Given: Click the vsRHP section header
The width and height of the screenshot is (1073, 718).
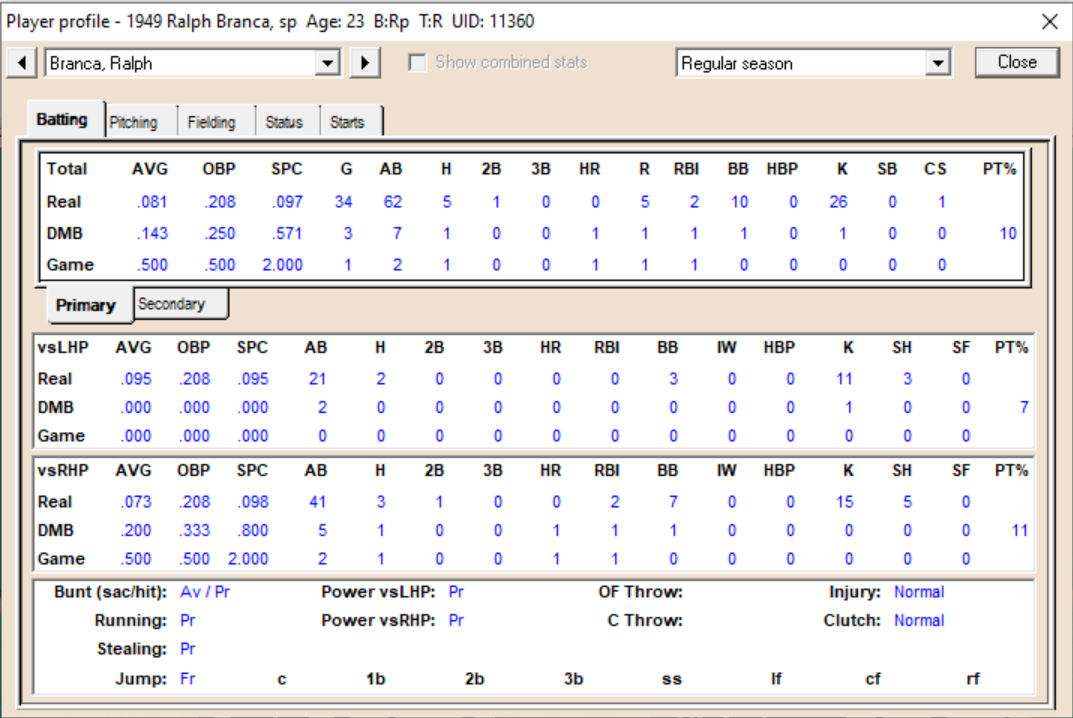Looking at the screenshot, I should tap(63, 471).
